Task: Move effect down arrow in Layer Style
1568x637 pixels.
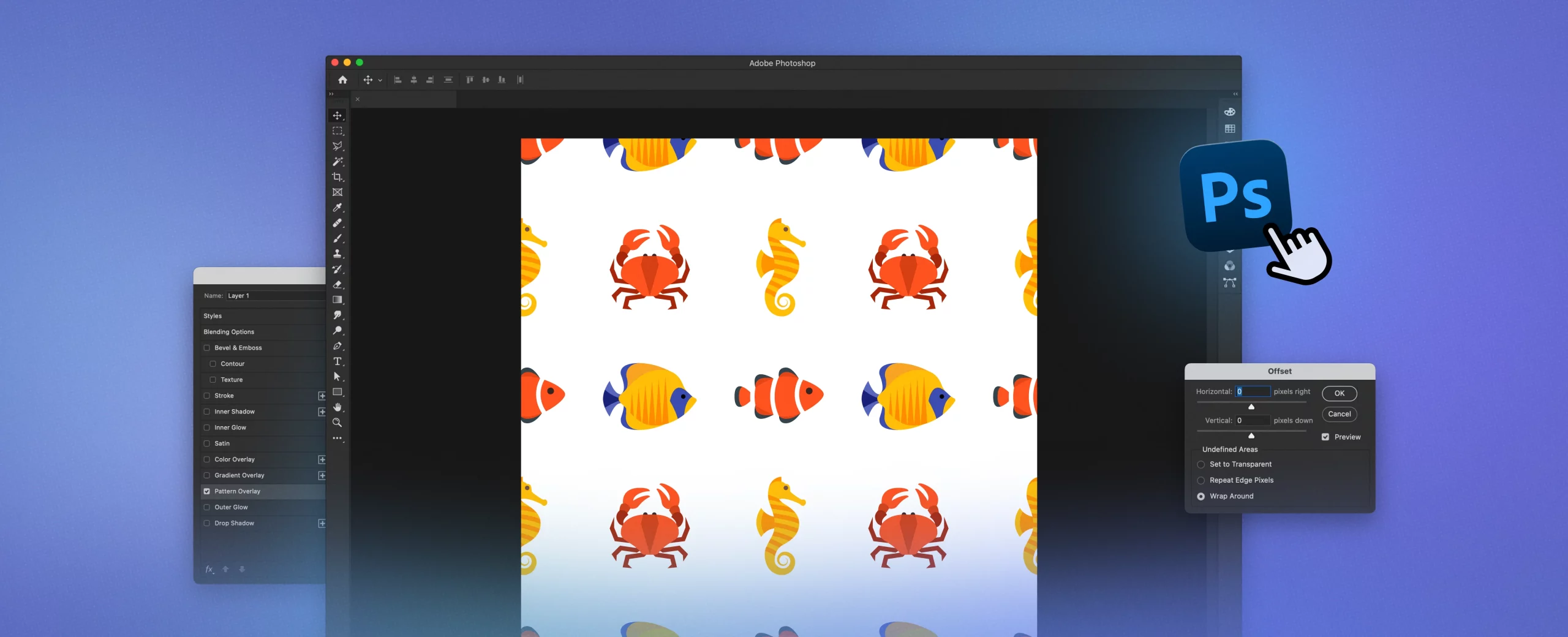Action: pos(242,569)
